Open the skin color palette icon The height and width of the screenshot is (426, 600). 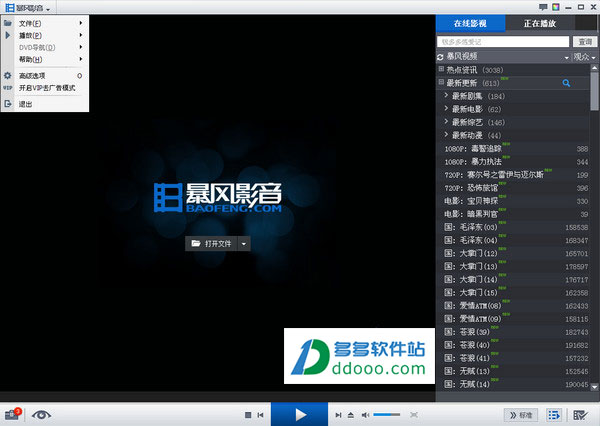556,7
